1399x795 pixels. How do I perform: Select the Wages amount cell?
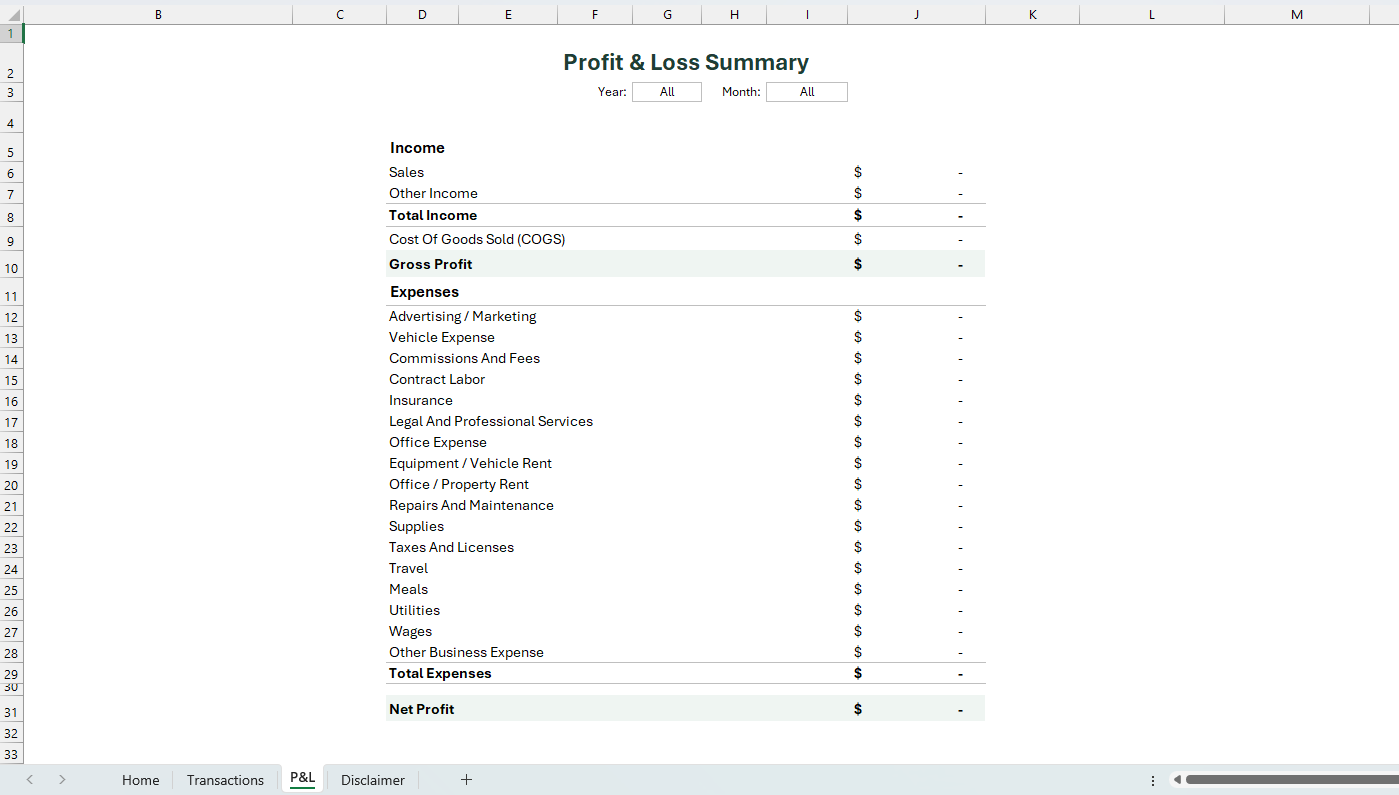tap(916, 631)
